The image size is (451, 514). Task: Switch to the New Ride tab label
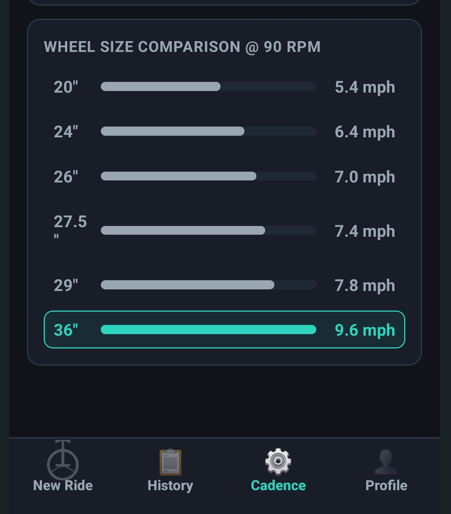click(63, 486)
